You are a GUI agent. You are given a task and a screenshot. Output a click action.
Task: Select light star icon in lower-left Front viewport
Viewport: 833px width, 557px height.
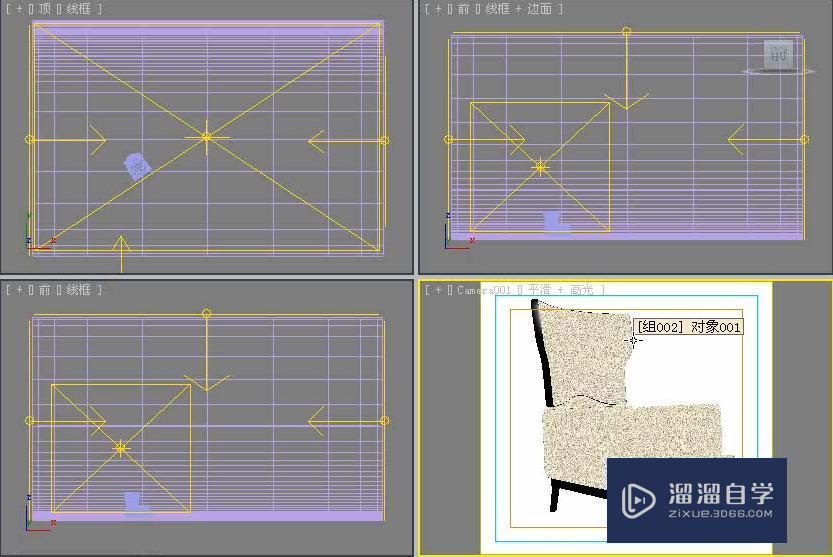click(x=121, y=449)
